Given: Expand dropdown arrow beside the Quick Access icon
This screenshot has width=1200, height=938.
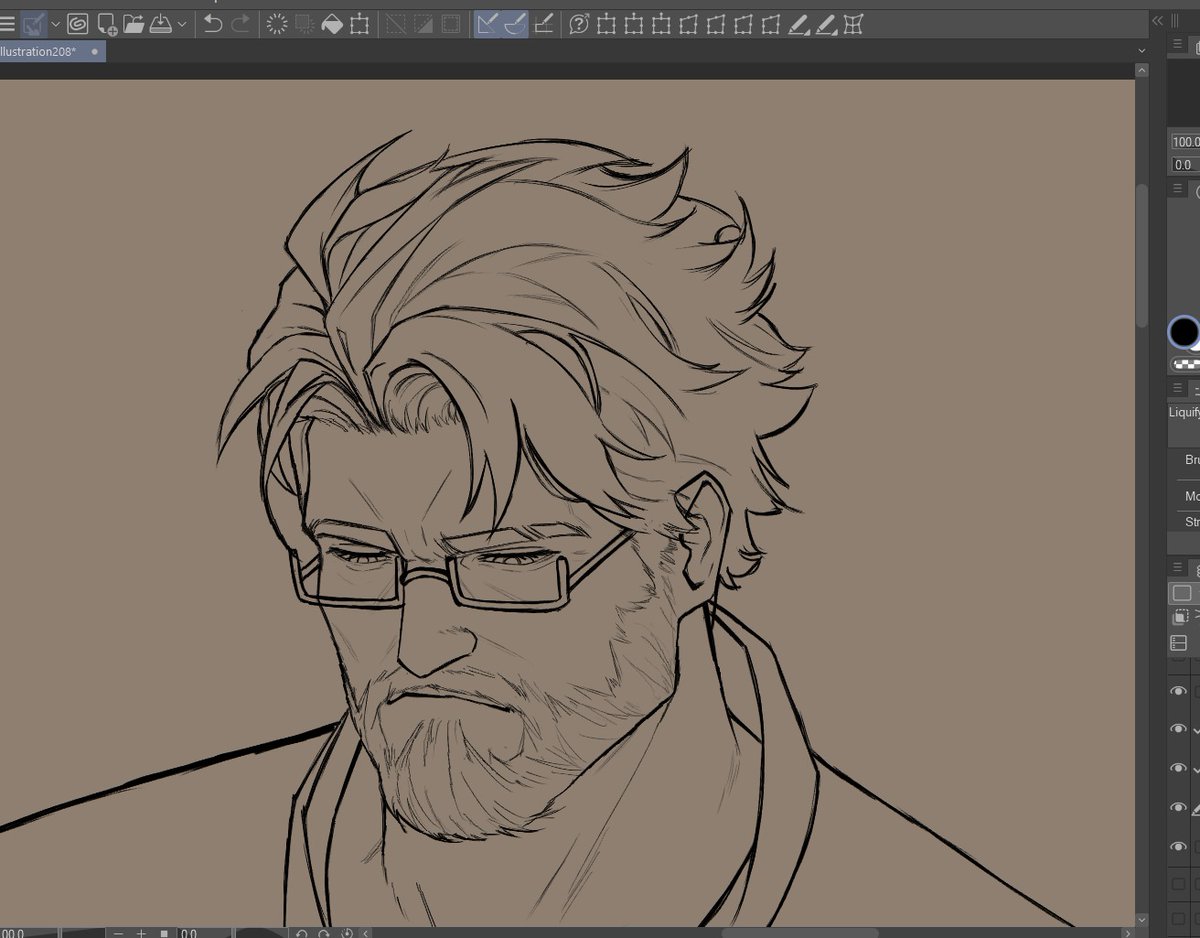Looking at the screenshot, I should click(x=55, y=24).
